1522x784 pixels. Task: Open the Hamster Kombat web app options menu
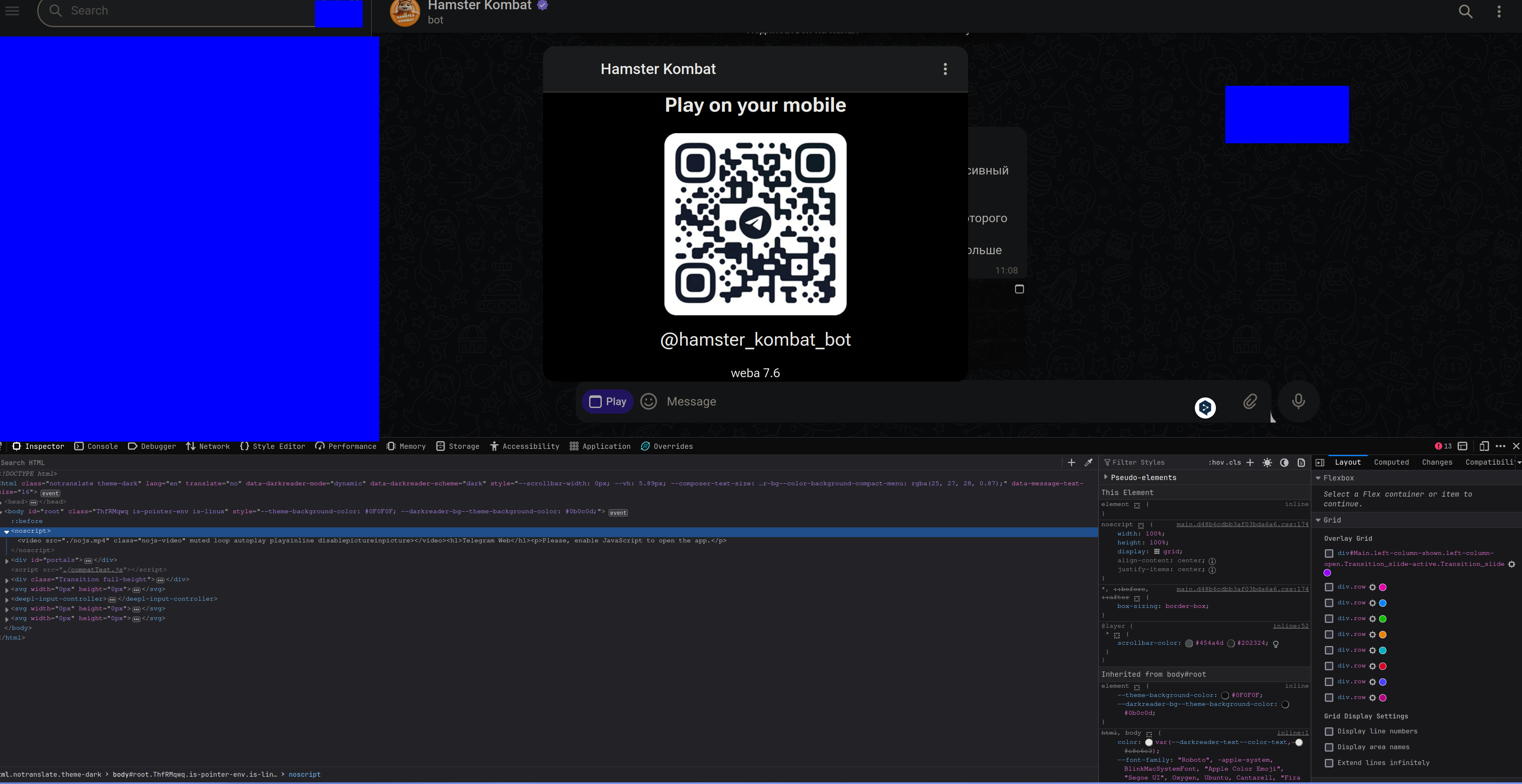[945, 69]
